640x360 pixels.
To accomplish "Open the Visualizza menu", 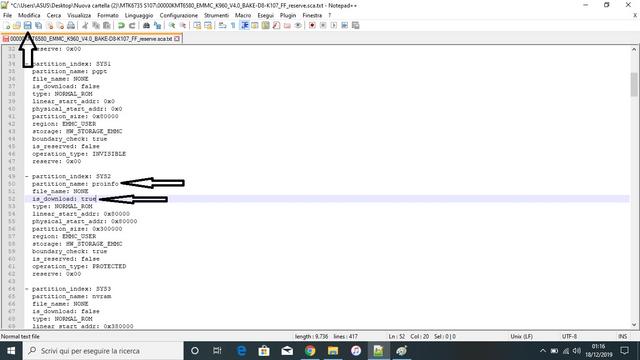I will click(79, 15).
